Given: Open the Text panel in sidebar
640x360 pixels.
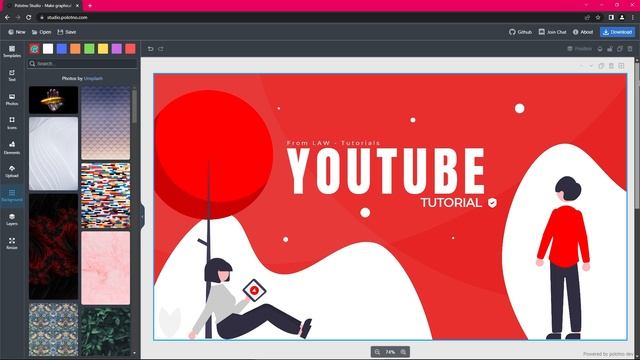Looking at the screenshot, I should point(12,75).
